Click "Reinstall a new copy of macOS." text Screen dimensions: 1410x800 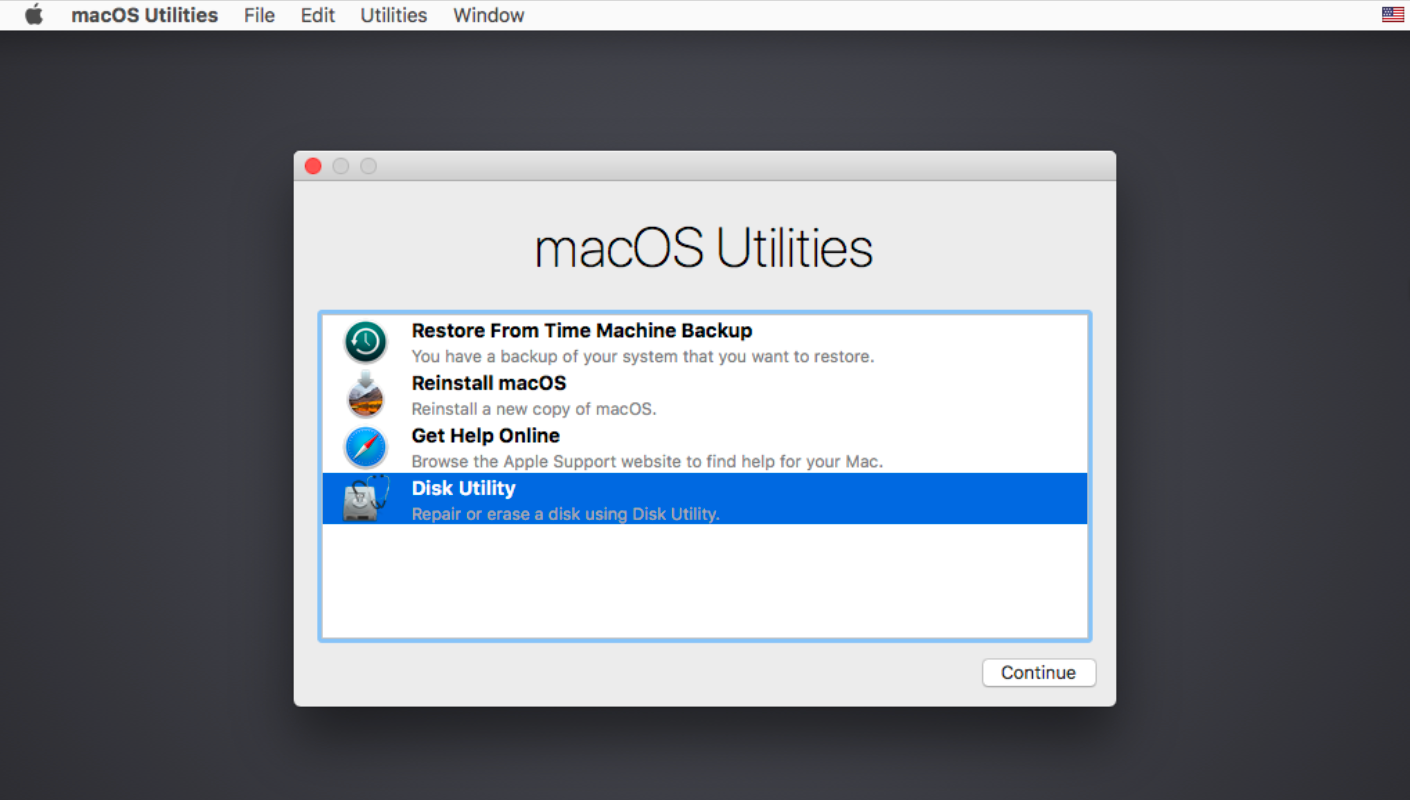pyautogui.click(x=534, y=409)
